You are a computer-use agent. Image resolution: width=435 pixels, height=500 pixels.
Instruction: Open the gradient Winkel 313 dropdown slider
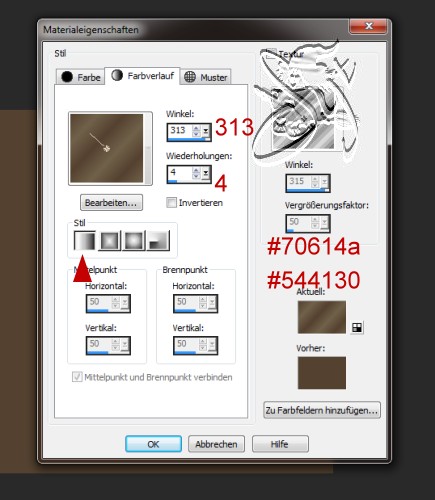pos(206,131)
